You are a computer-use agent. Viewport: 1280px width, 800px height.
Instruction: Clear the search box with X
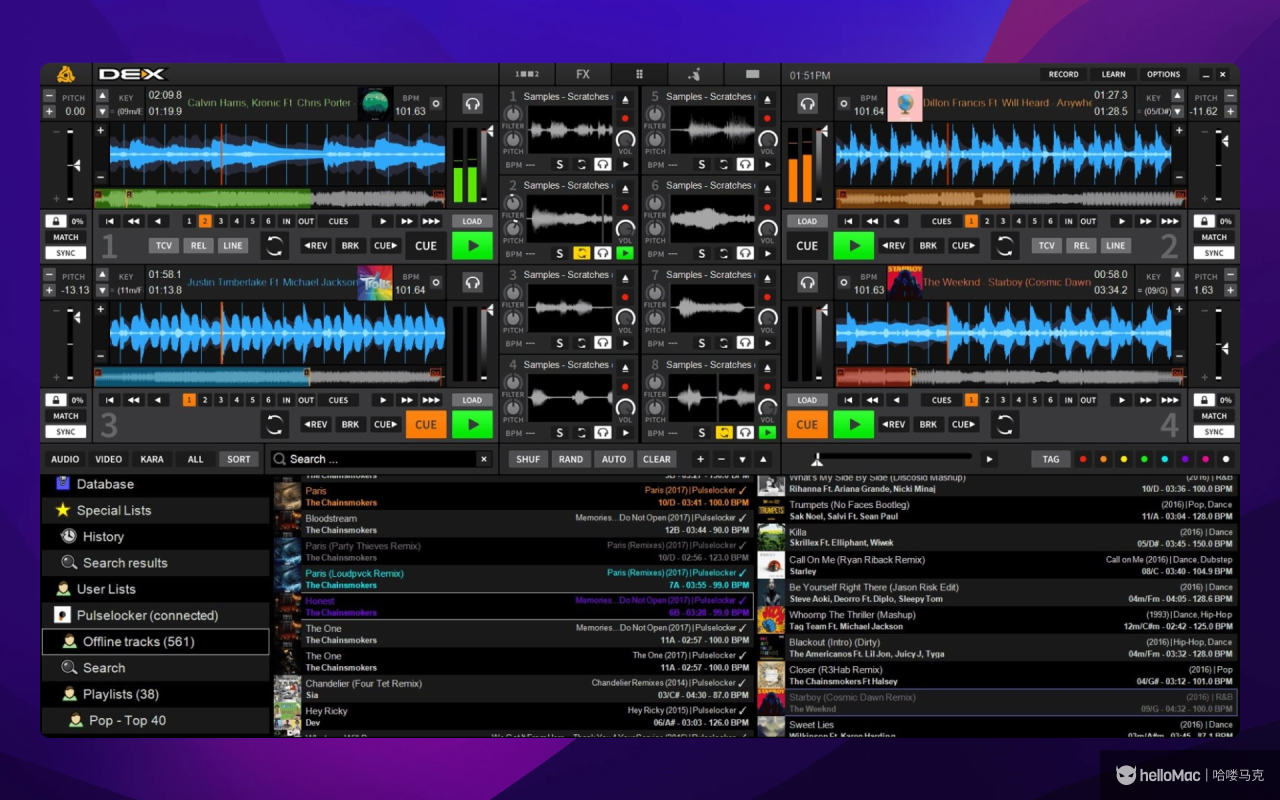click(x=484, y=459)
